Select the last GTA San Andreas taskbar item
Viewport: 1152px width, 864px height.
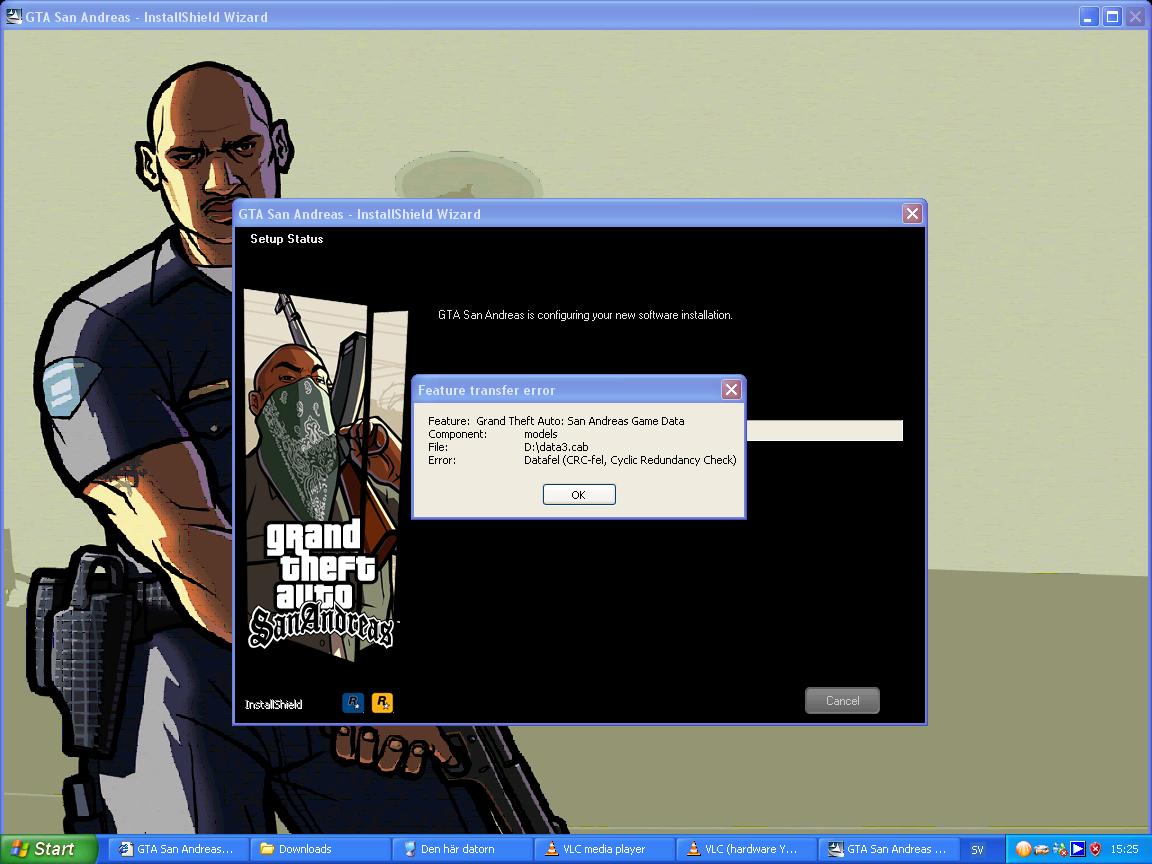(888, 849)
